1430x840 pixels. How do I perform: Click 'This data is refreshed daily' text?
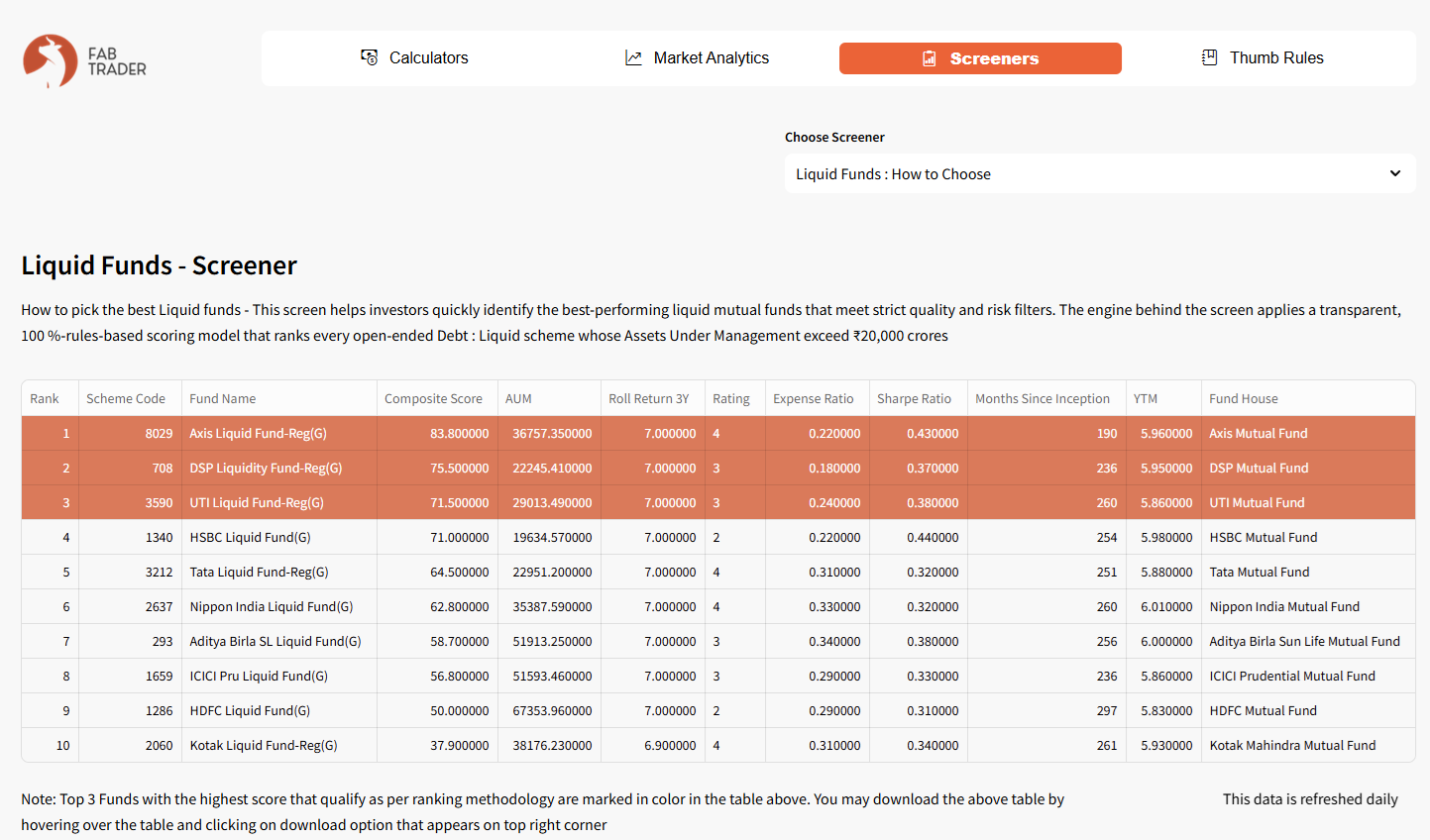coord(1310,798)
